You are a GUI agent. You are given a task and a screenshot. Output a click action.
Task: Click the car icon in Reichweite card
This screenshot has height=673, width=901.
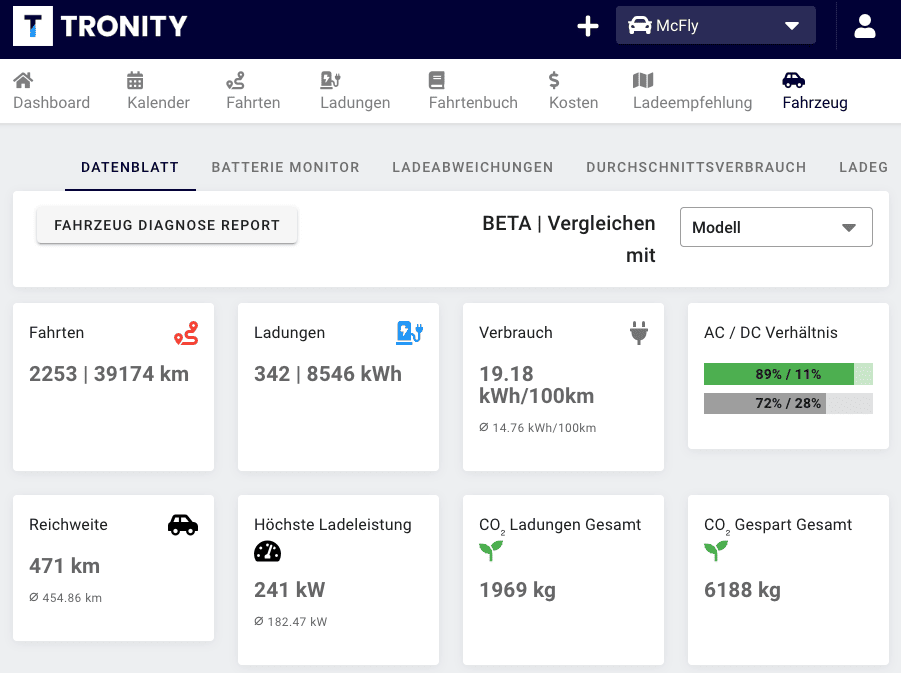point(182,525)
